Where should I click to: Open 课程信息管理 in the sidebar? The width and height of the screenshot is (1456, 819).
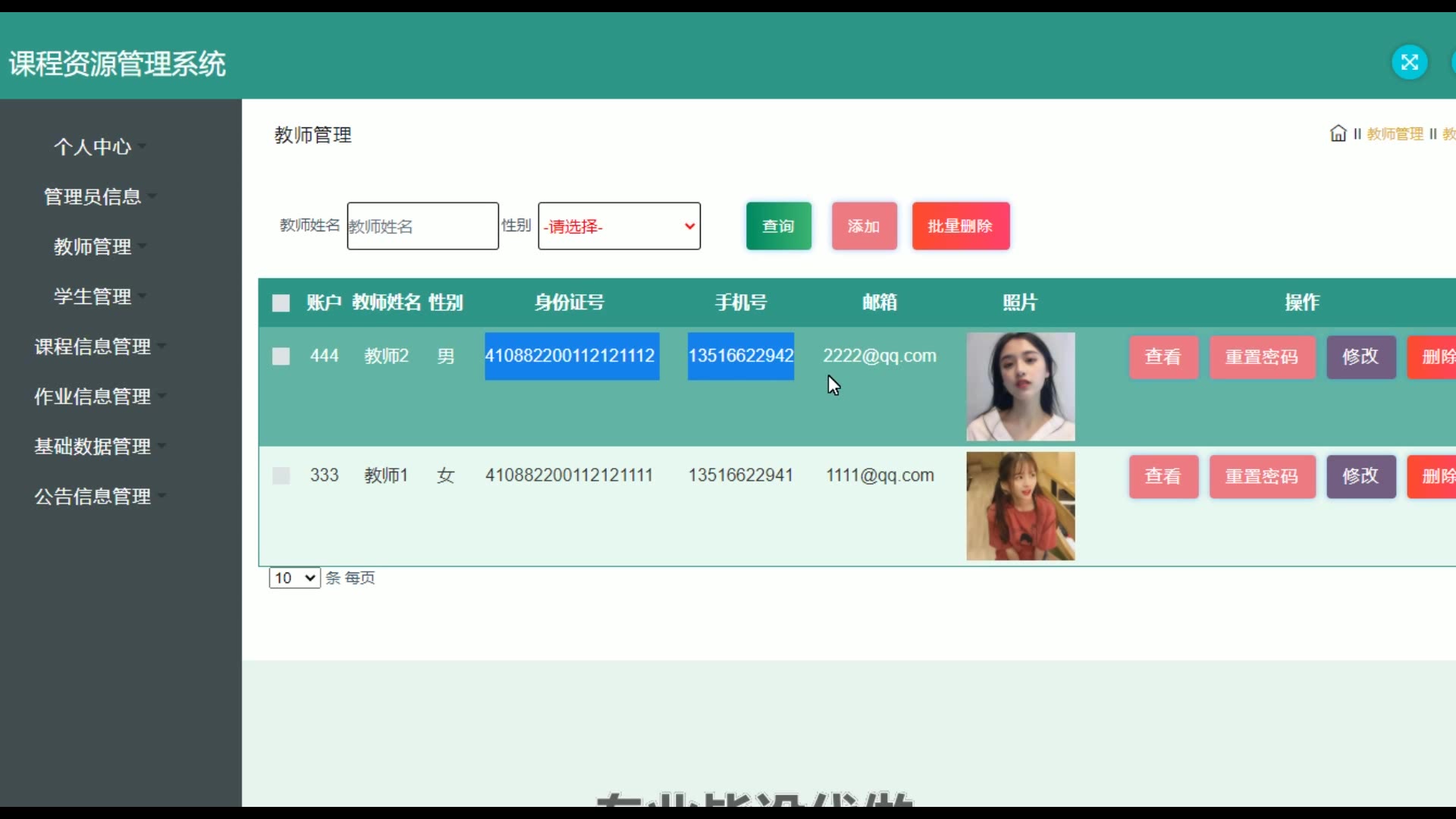[x=93, y=347]
